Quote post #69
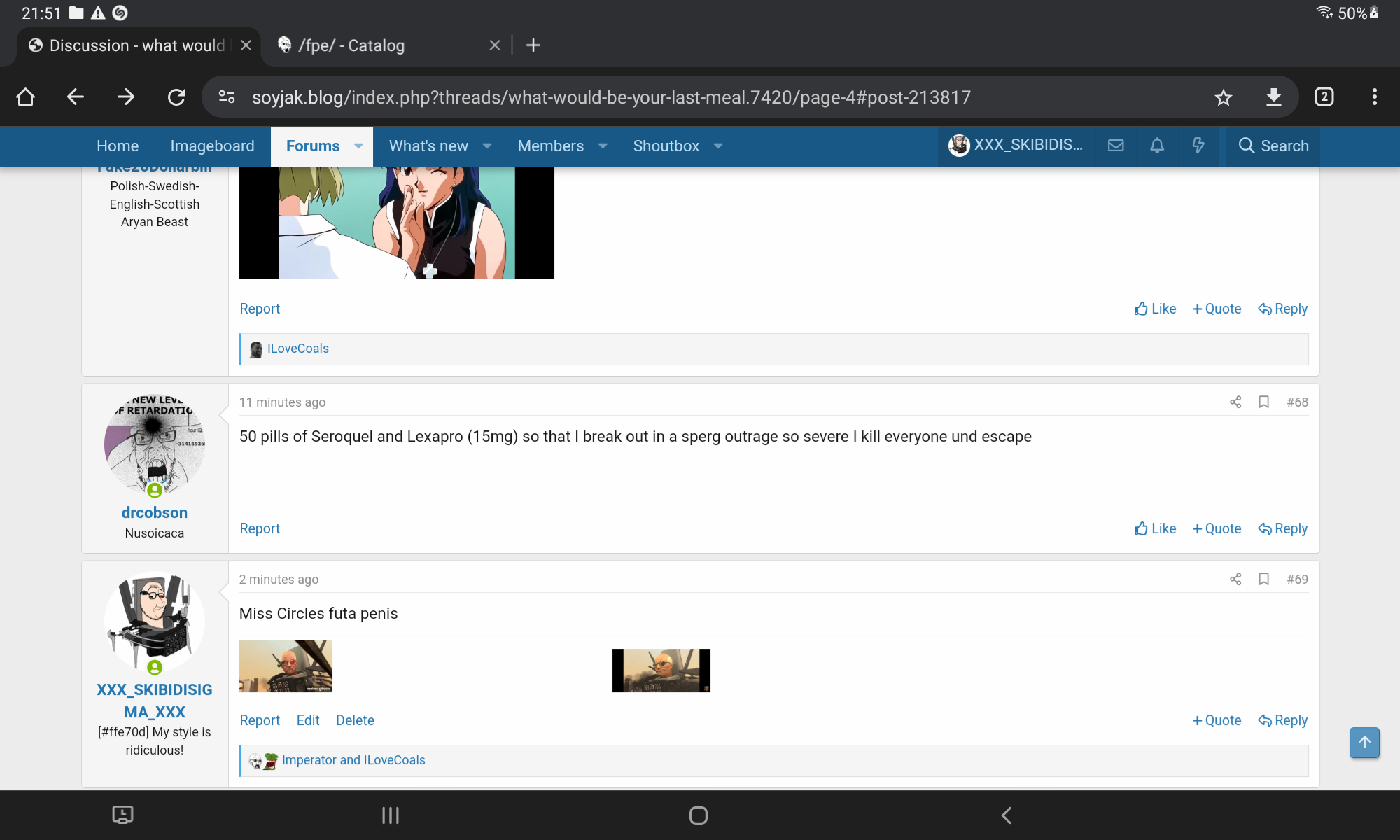Image resolution: width=1400 pixels, height=840 pixels. [1217, 720]
